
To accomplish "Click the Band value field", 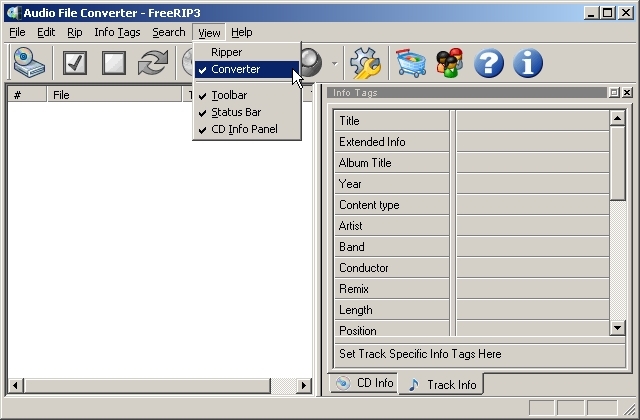I will (x=533, y=247).
